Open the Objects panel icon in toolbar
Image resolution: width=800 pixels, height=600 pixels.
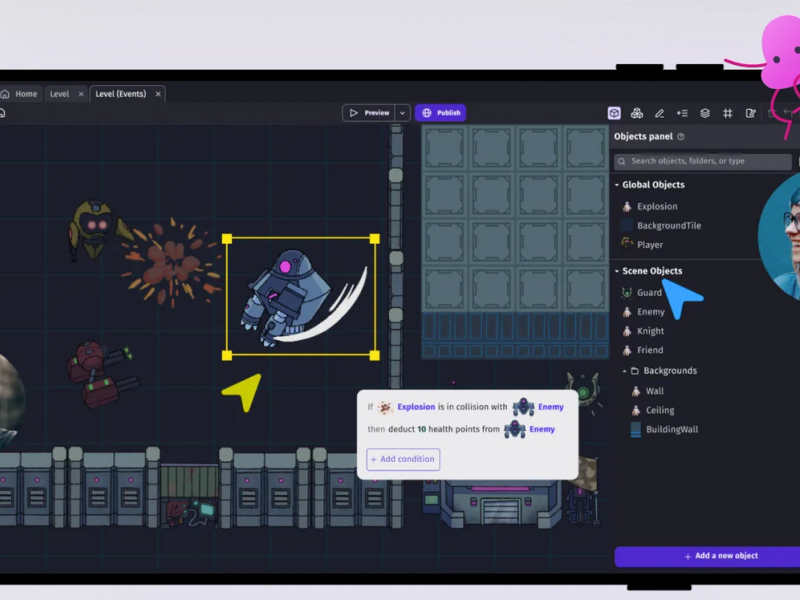coord(614,113)
